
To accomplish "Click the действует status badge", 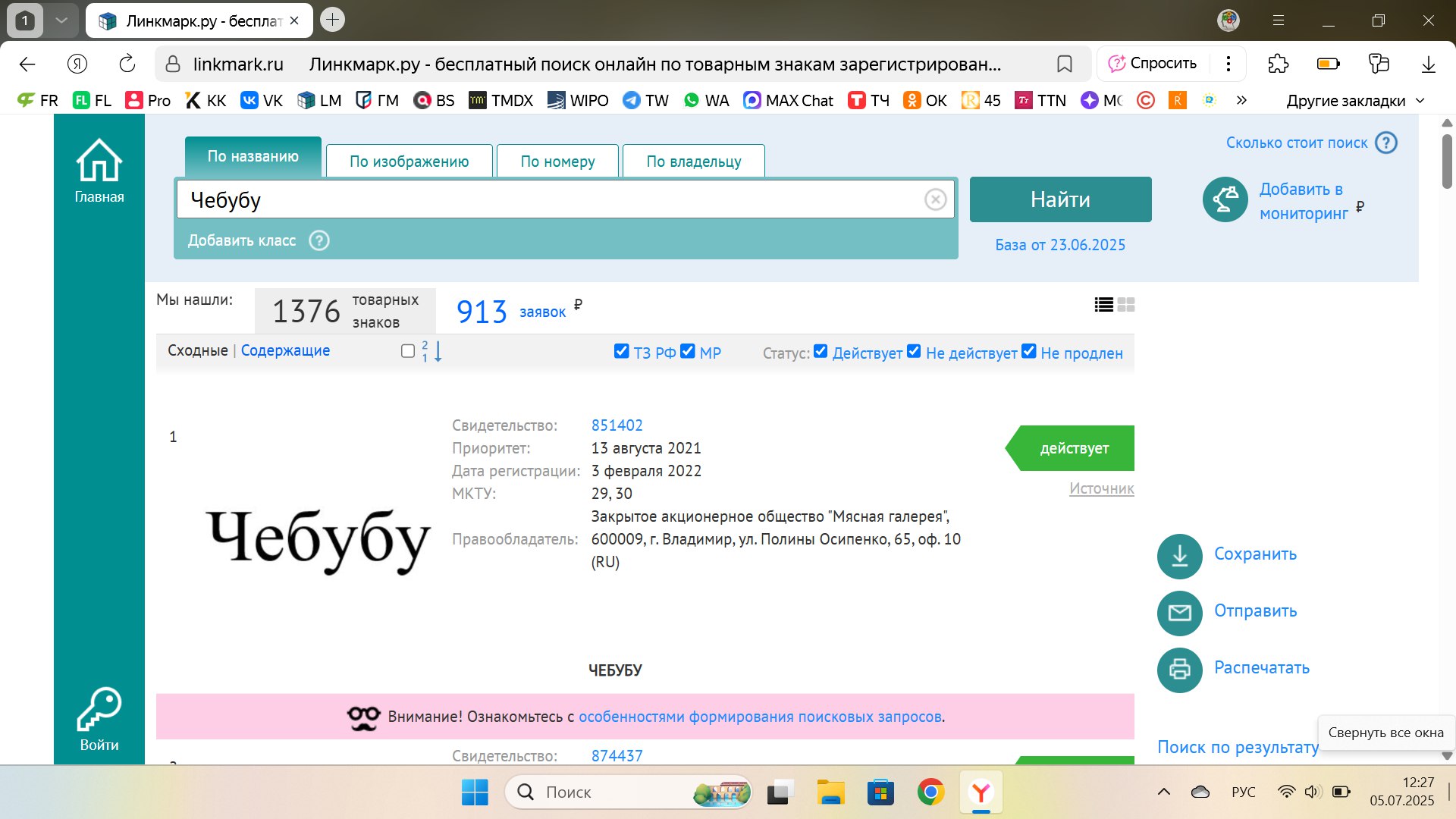I will (1070, 448).
